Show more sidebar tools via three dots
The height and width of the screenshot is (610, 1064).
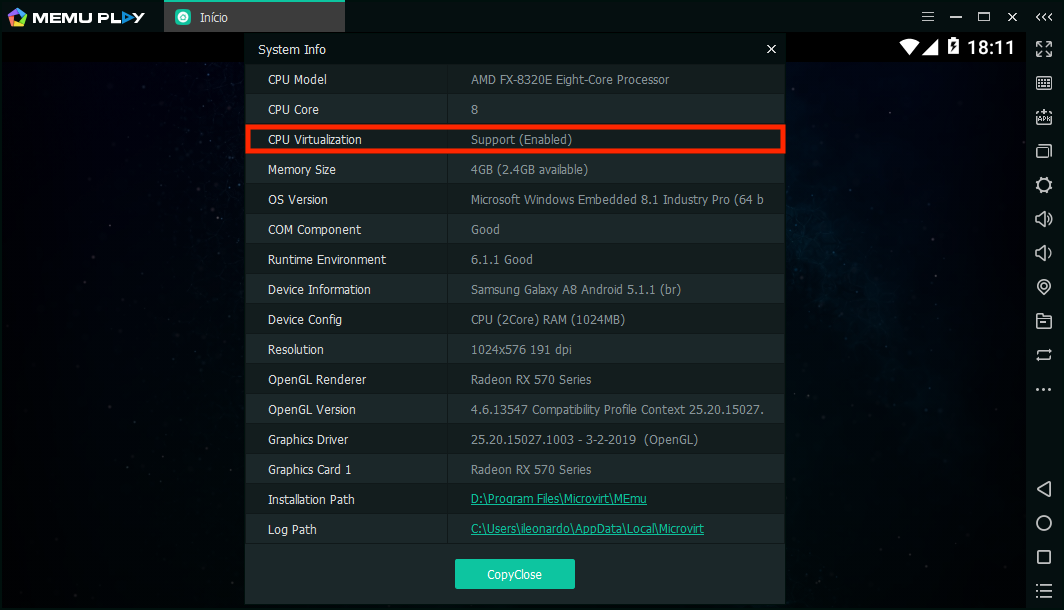click(1044, 389)
